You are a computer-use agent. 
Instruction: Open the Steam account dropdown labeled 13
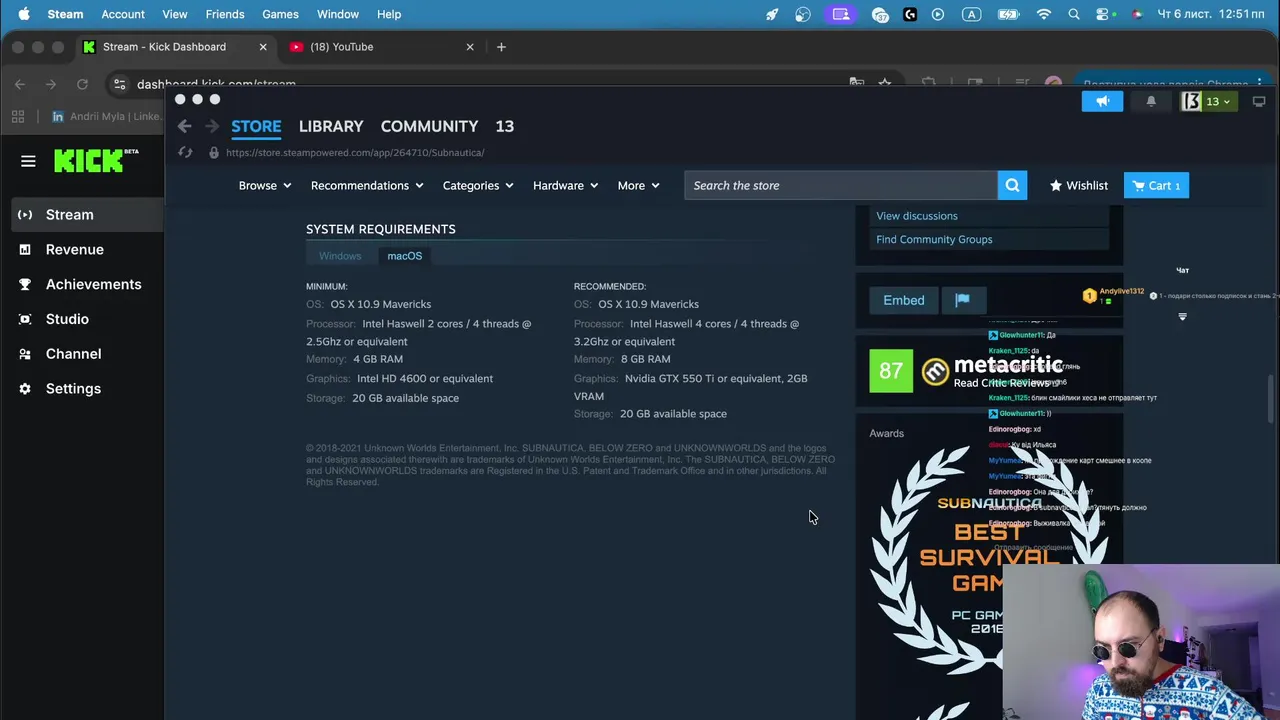pos(1208,101)
